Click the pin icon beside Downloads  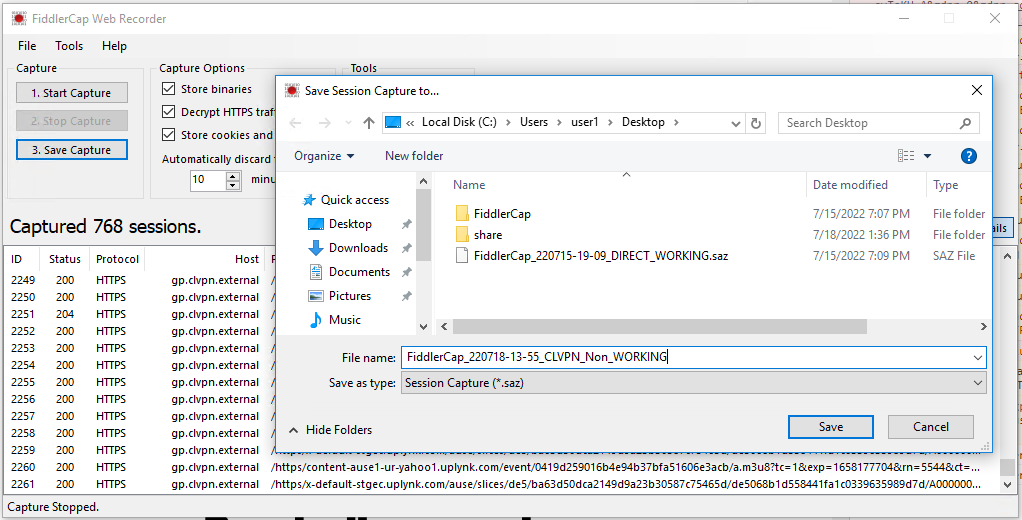tap(406, 248)
